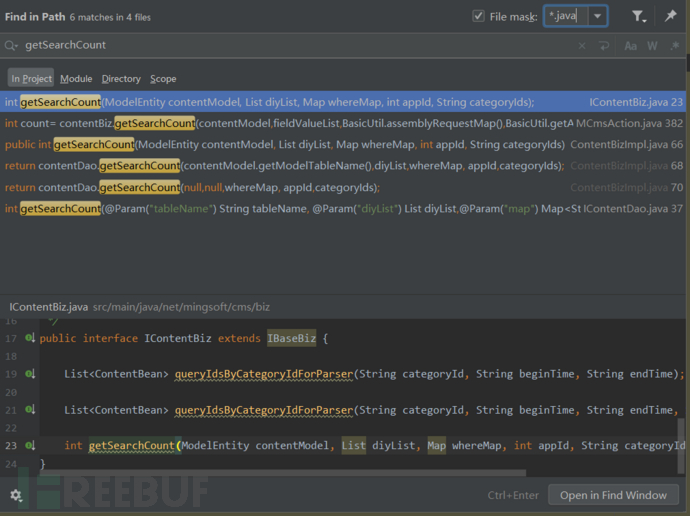
Task: Switch to the Directory scope tab
Action: 121,78
